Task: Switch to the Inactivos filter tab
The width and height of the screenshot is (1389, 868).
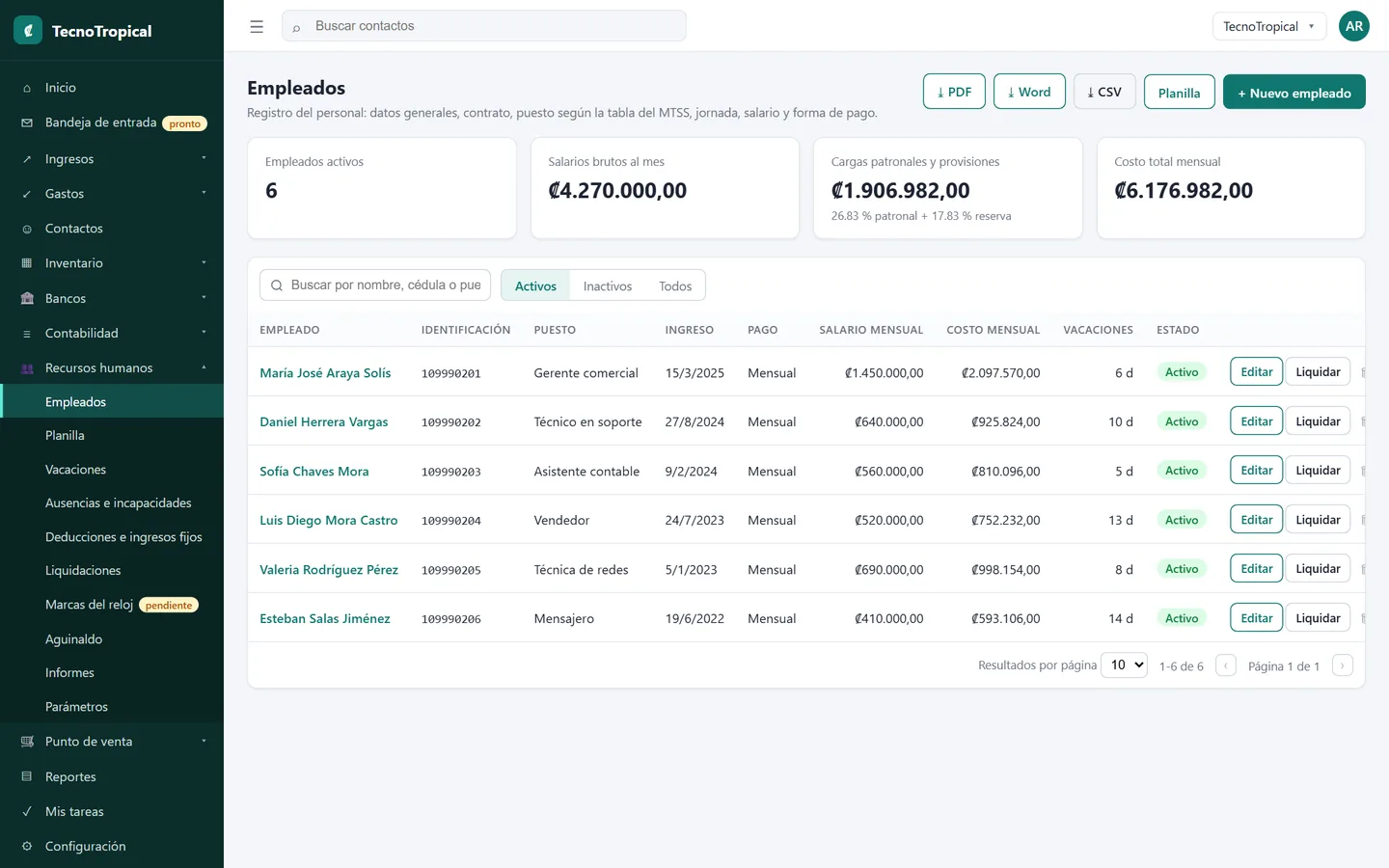Action: [x=608, y=286]
